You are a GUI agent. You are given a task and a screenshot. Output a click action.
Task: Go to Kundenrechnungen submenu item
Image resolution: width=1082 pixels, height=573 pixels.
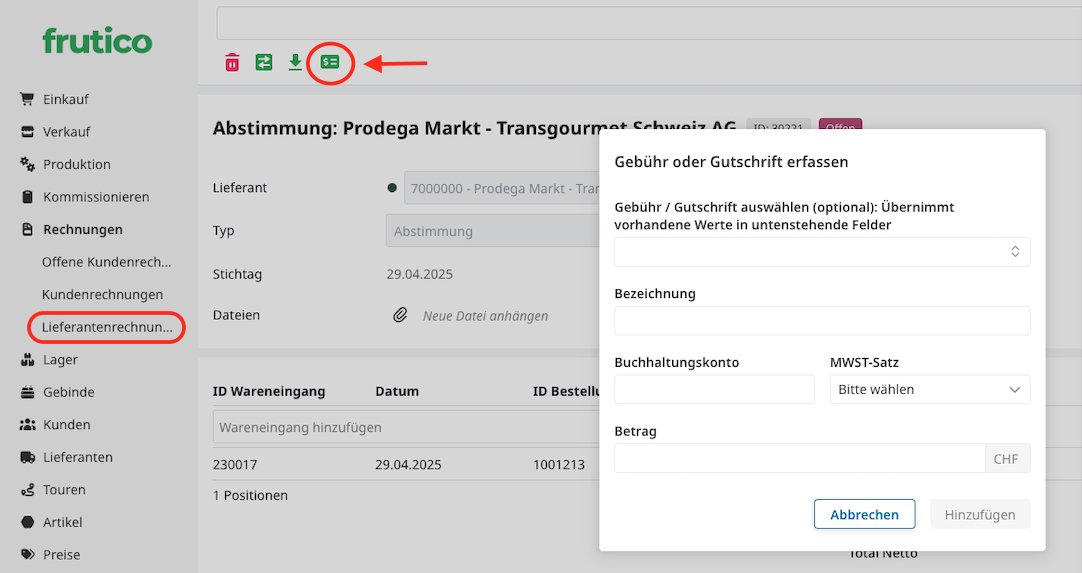point(102,295)
